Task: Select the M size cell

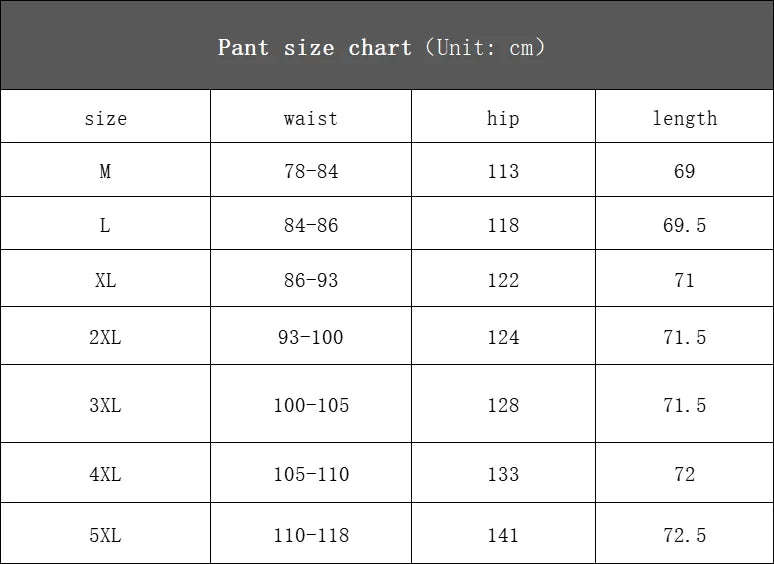Action: coord(105,171)
